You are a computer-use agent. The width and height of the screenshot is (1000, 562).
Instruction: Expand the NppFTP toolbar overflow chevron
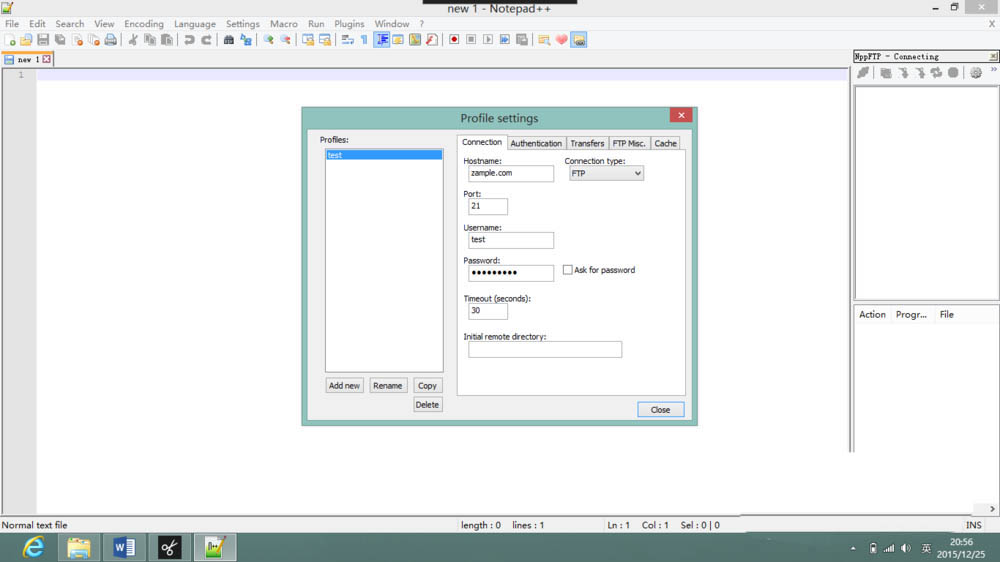click(993, 70)
